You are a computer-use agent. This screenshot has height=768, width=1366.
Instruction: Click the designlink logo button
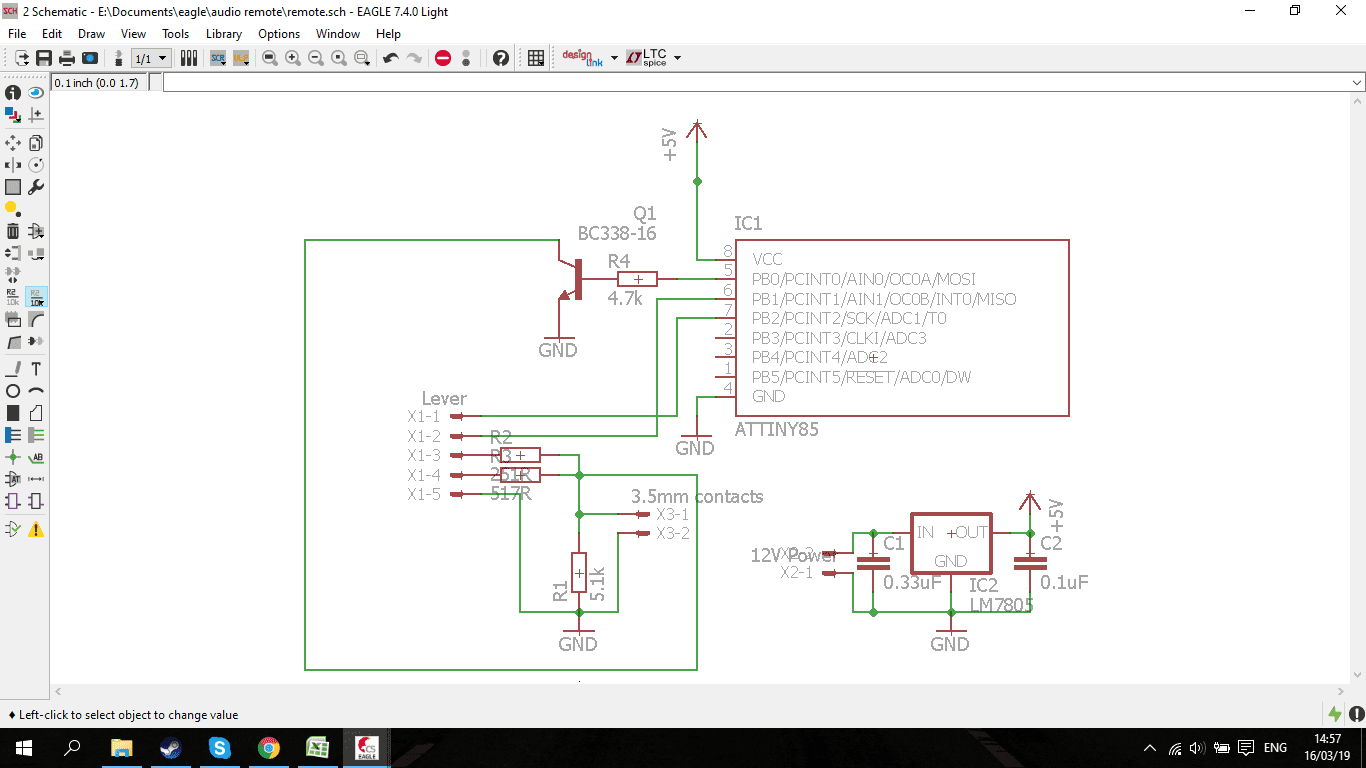pos(582,58)
